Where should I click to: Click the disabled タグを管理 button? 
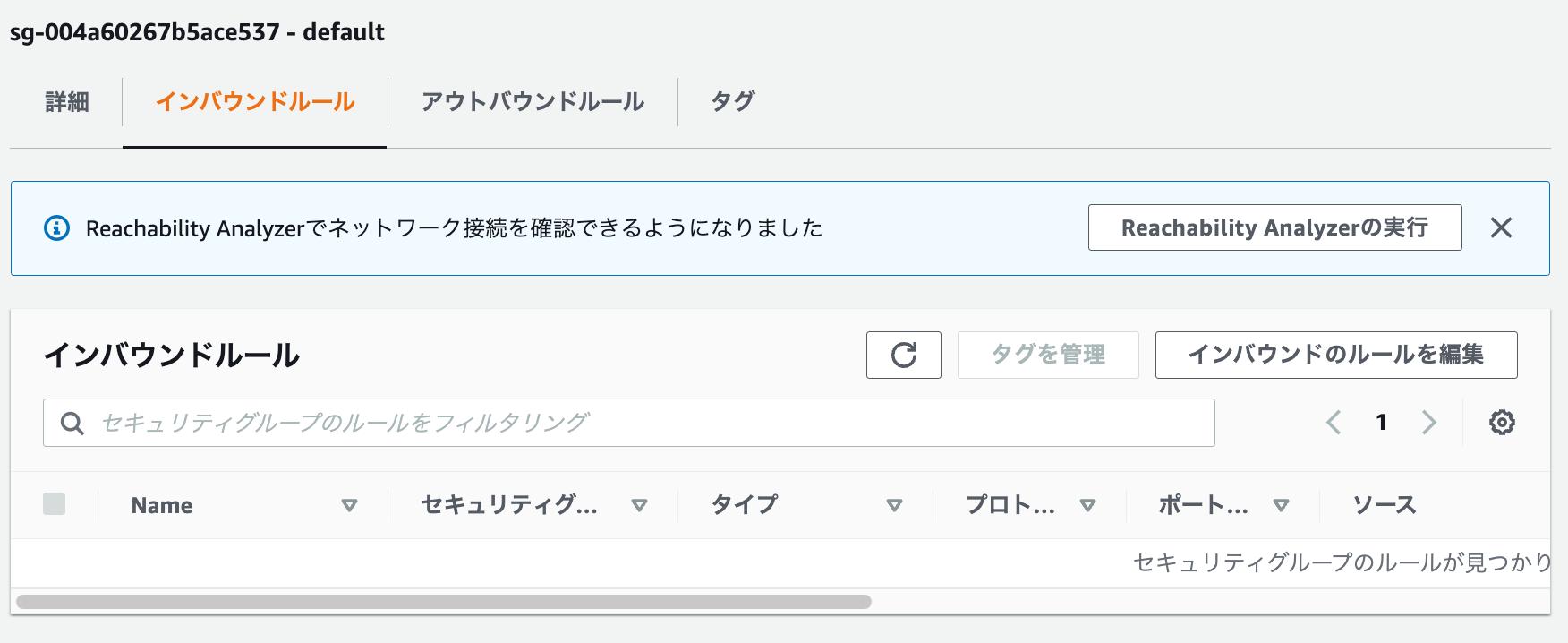pos(1048,355)
